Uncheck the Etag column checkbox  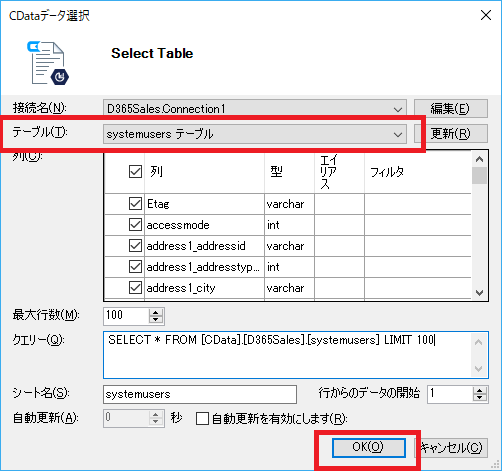(135, 204)
